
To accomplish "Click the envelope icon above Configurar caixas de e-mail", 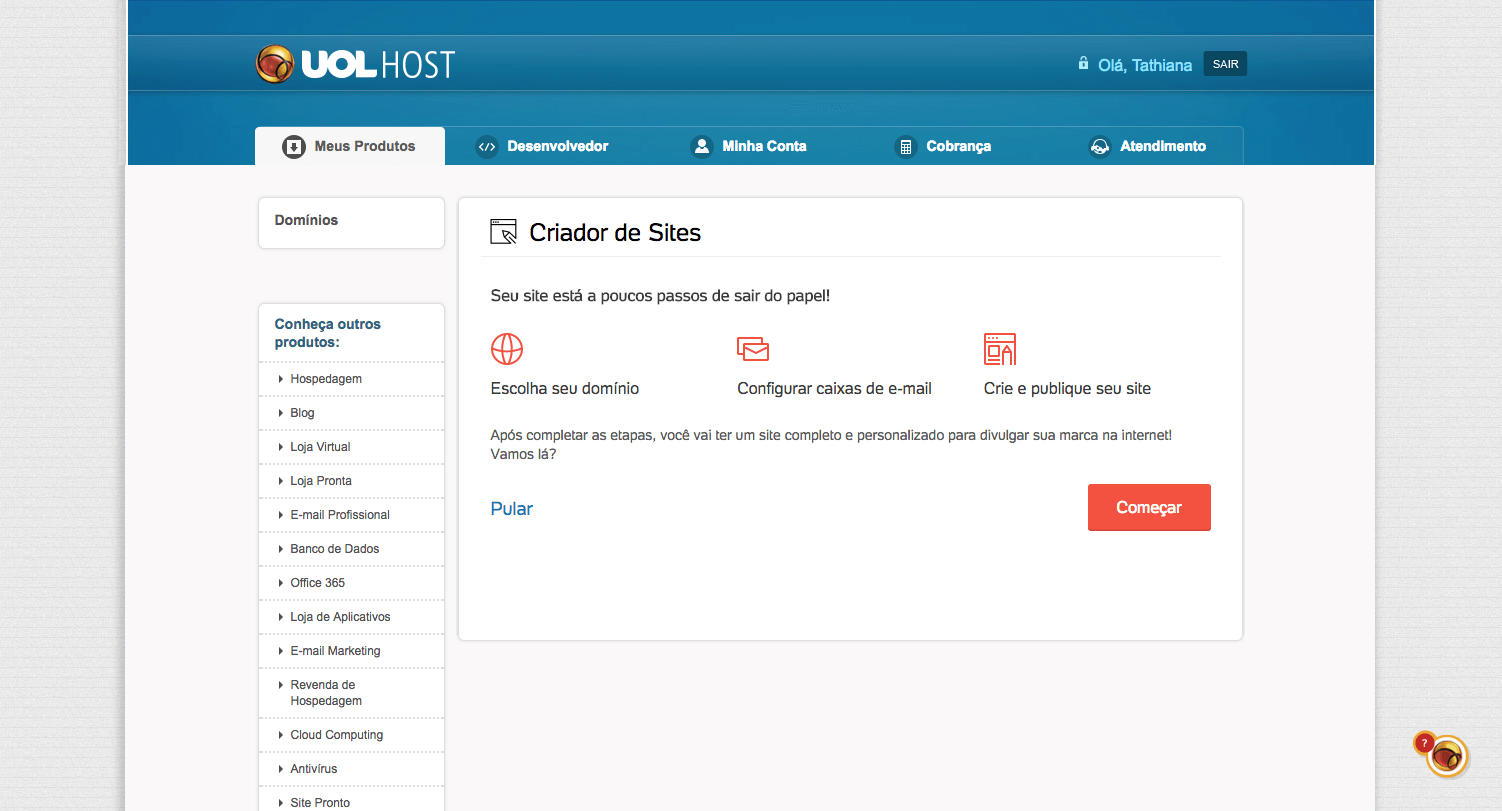I will [x=753, y=349].
